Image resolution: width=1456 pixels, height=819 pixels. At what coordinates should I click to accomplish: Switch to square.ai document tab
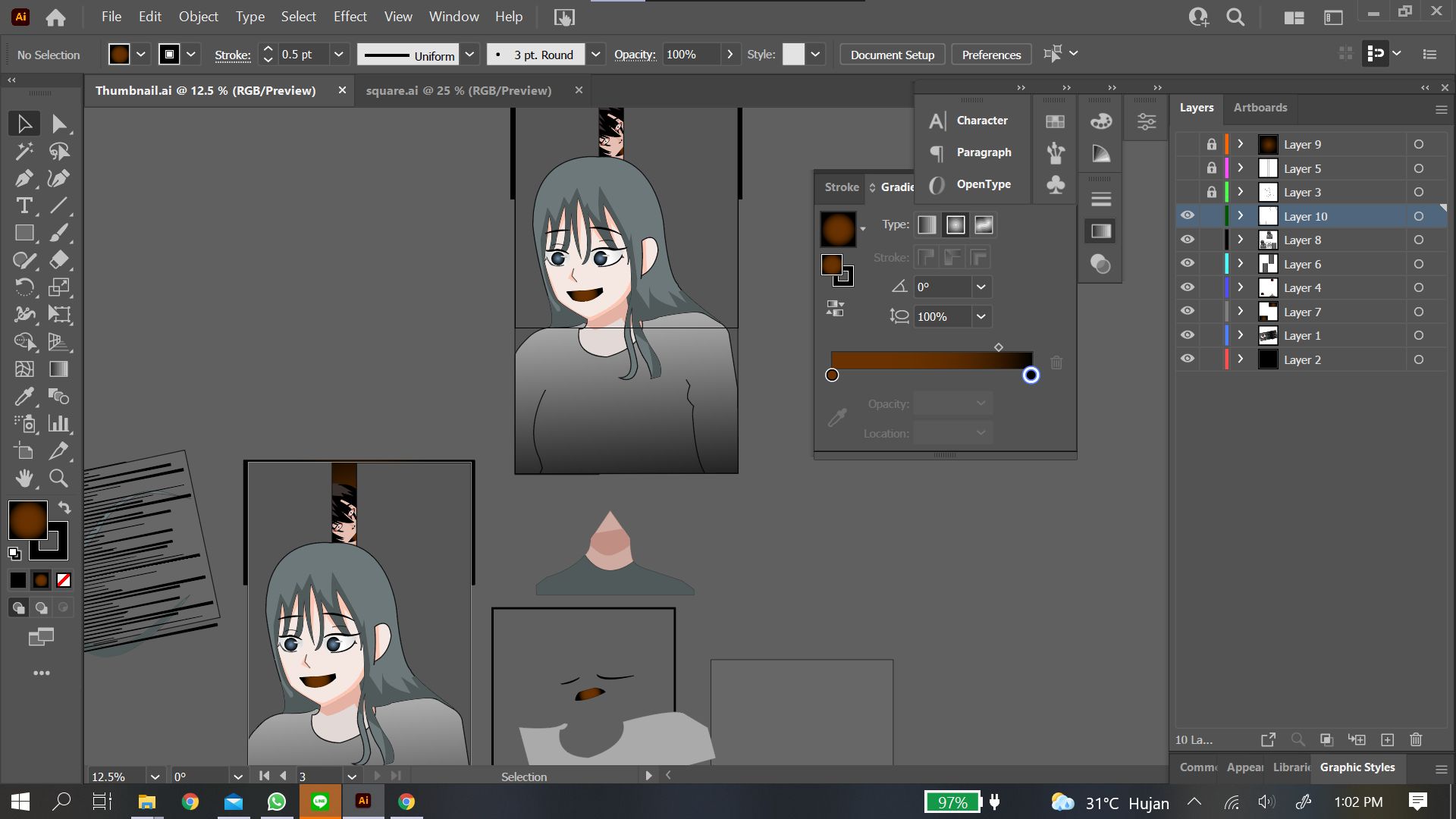(459, 90)
